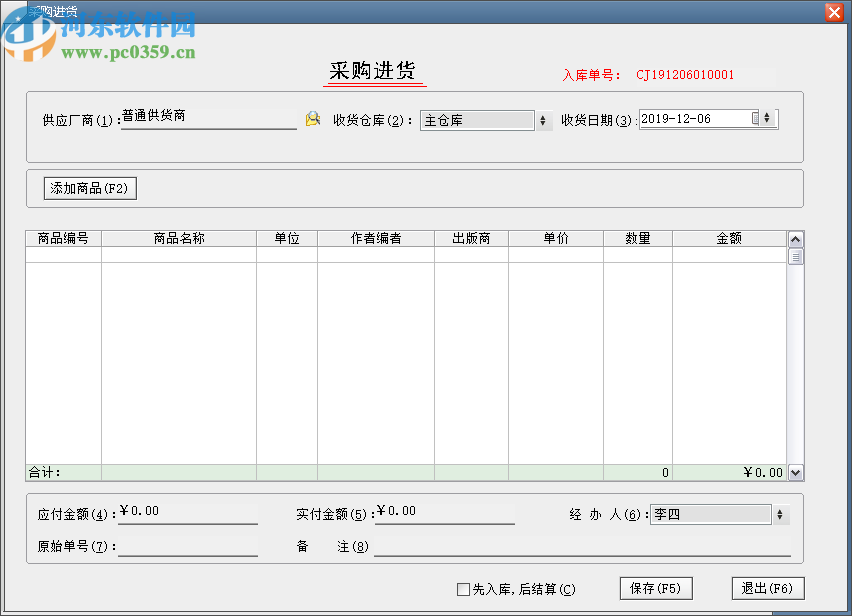Viewport: 852px width, 616px height.
Task: Click the date stepper next to 2019-12-06
Action: (x=766, y=118)
